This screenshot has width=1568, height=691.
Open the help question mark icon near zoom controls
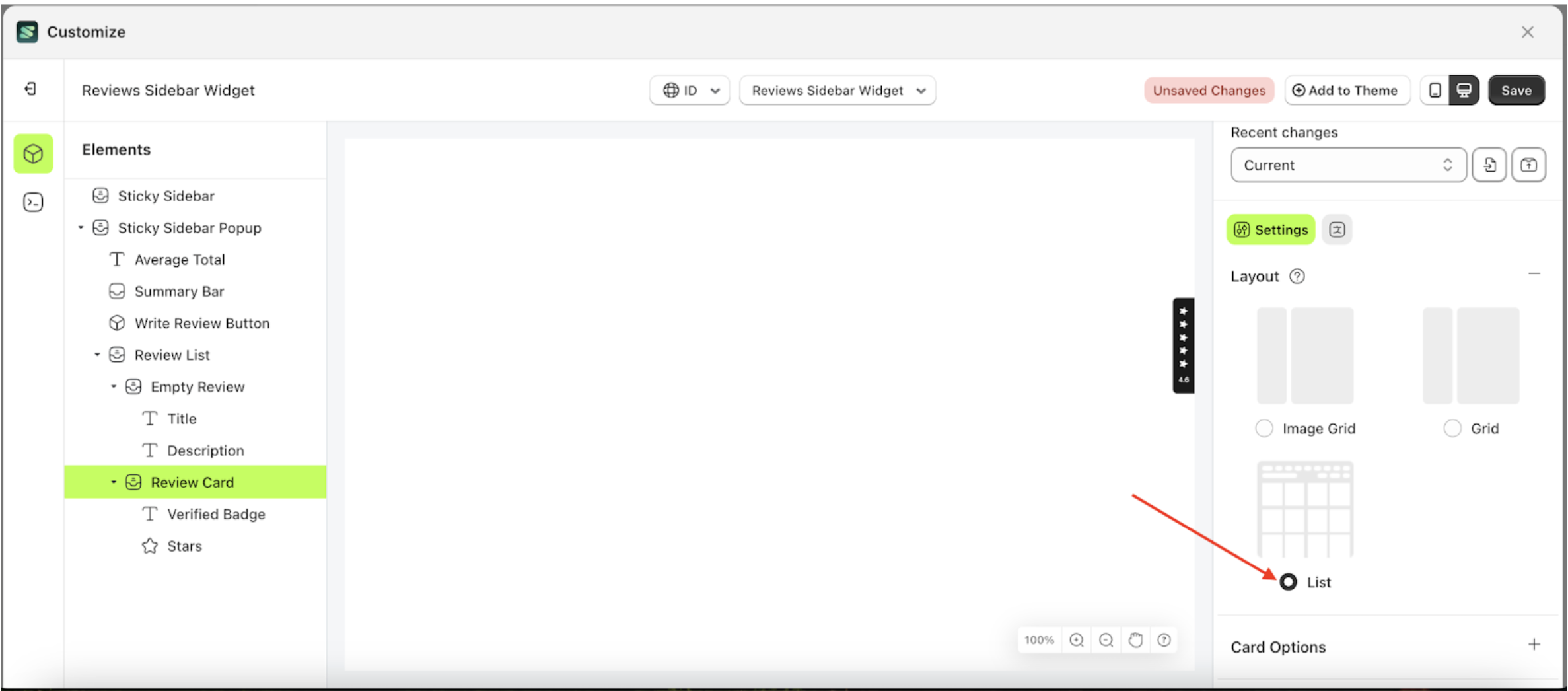(x=1164, y=639)
